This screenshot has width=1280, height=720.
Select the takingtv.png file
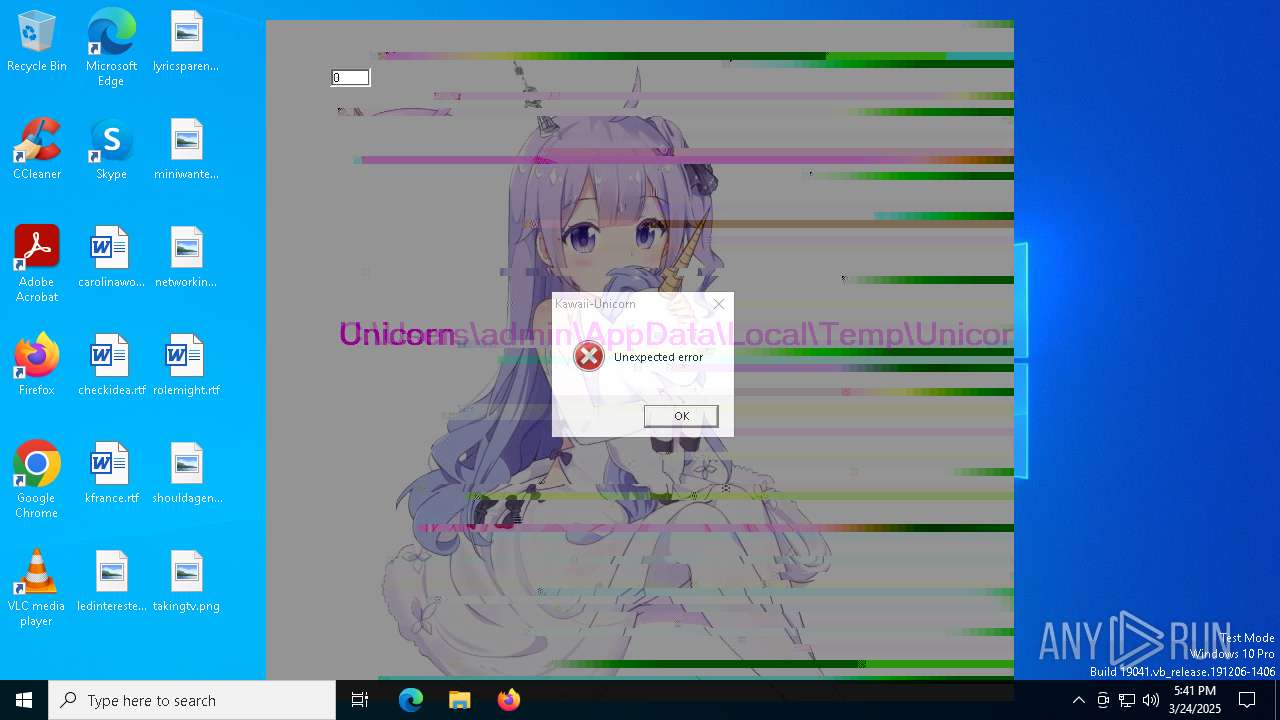(x=186, y=581)
